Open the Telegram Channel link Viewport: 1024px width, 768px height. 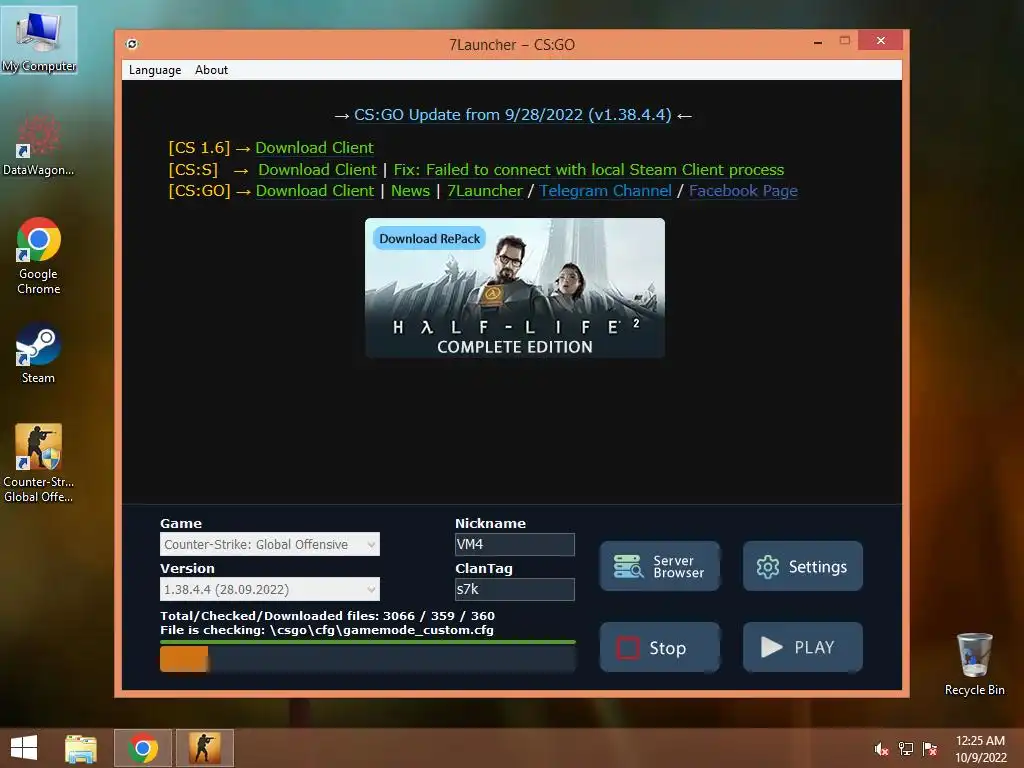coord(605,191)
